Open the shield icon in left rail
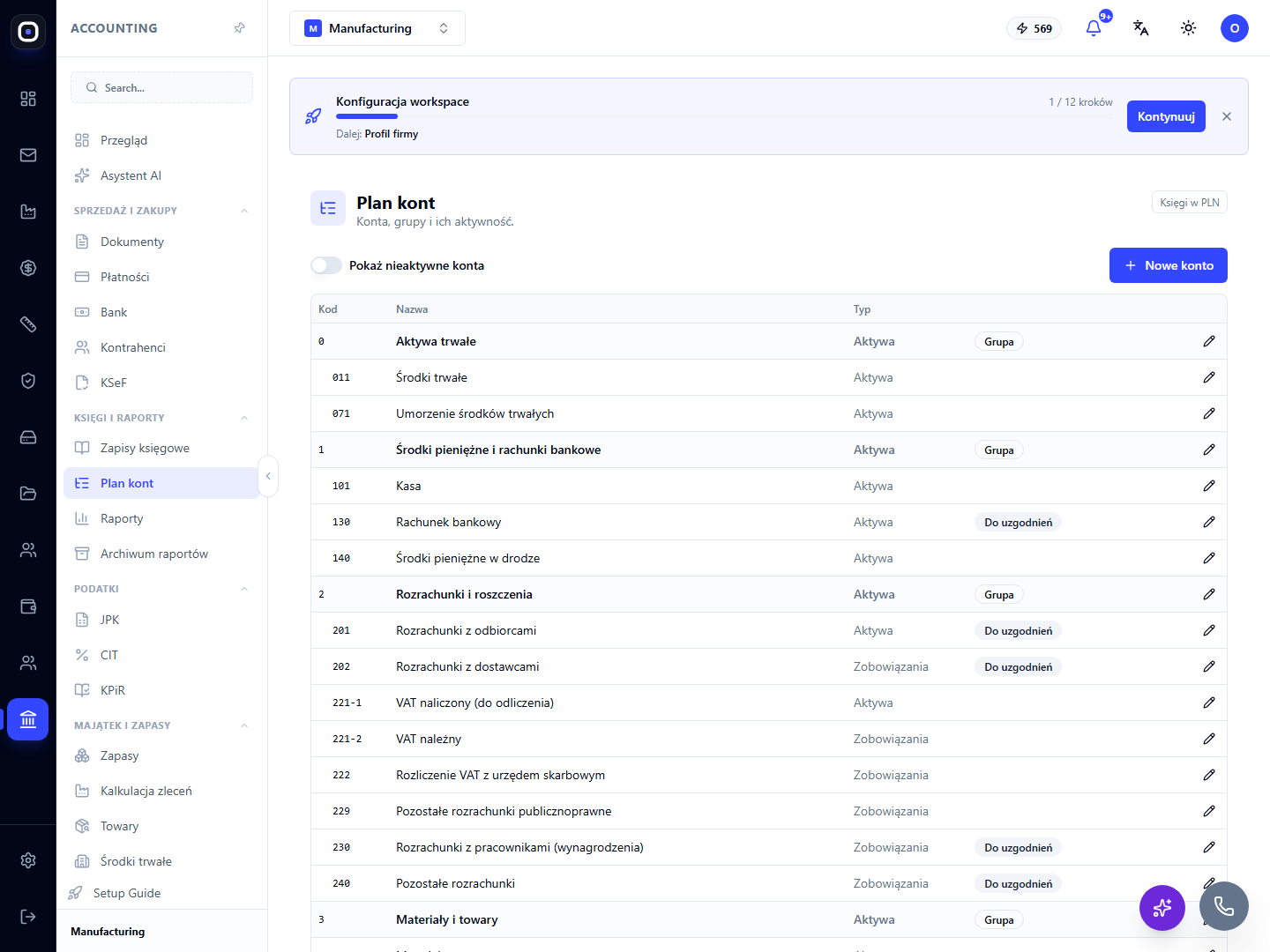1270x952 pixels. [x=28, y=381]
